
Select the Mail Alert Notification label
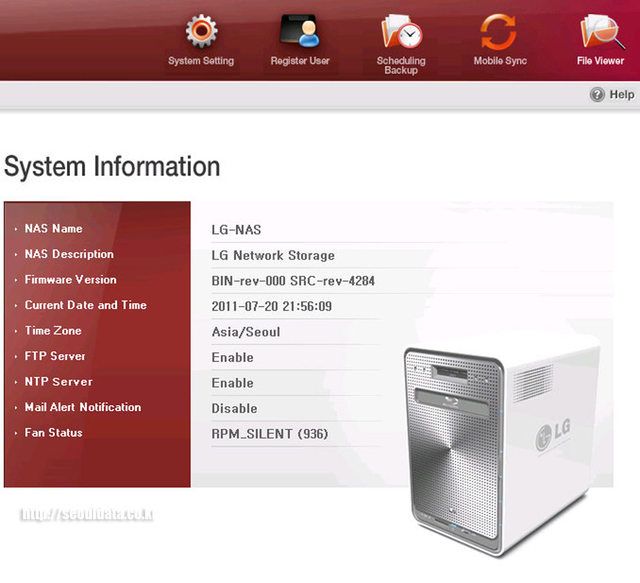(x=83, y=407)
